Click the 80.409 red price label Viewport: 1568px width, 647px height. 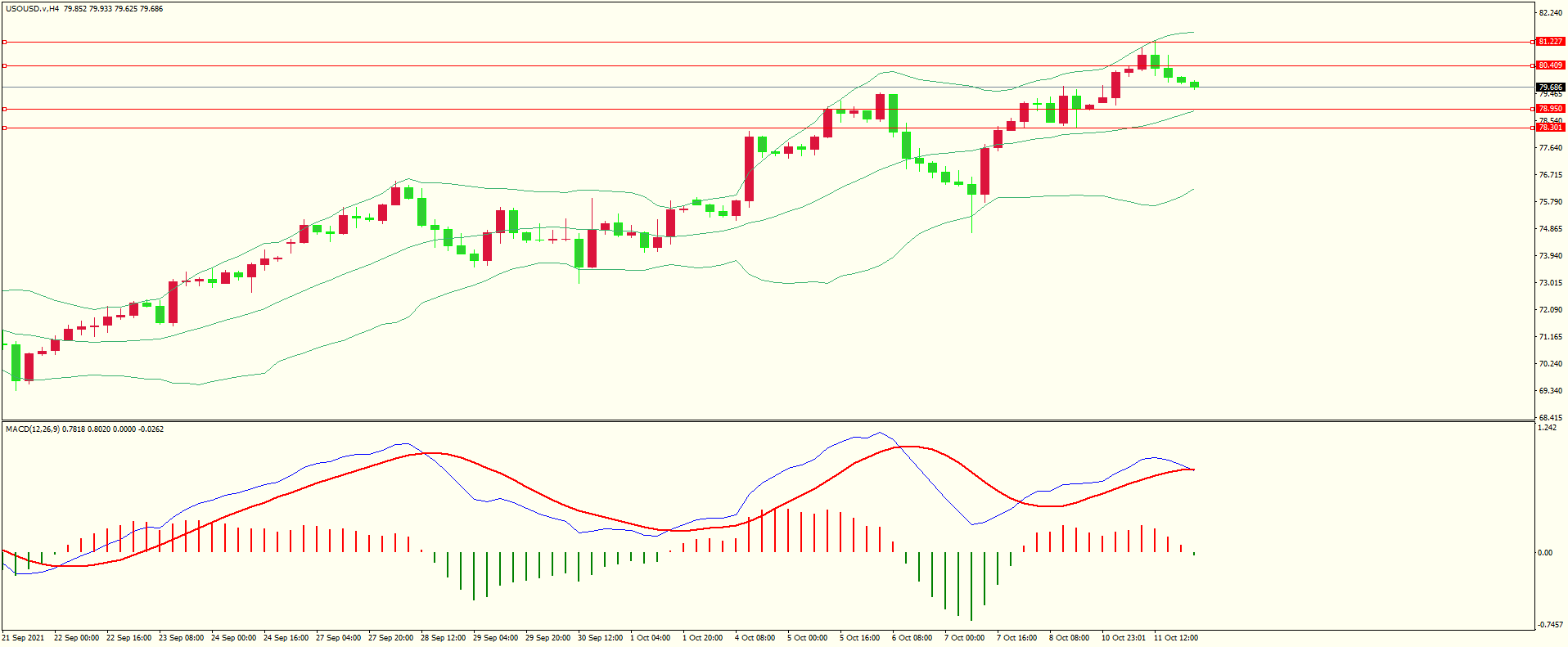pos(1550,65)
